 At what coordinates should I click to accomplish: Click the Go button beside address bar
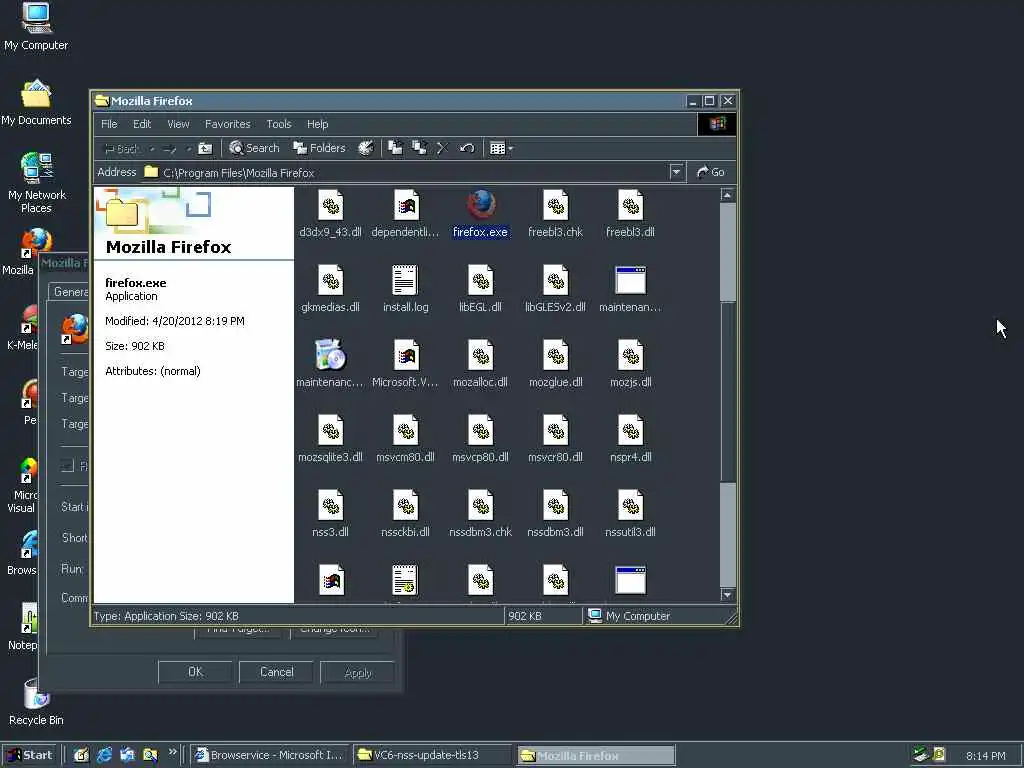tap(711, 172)
